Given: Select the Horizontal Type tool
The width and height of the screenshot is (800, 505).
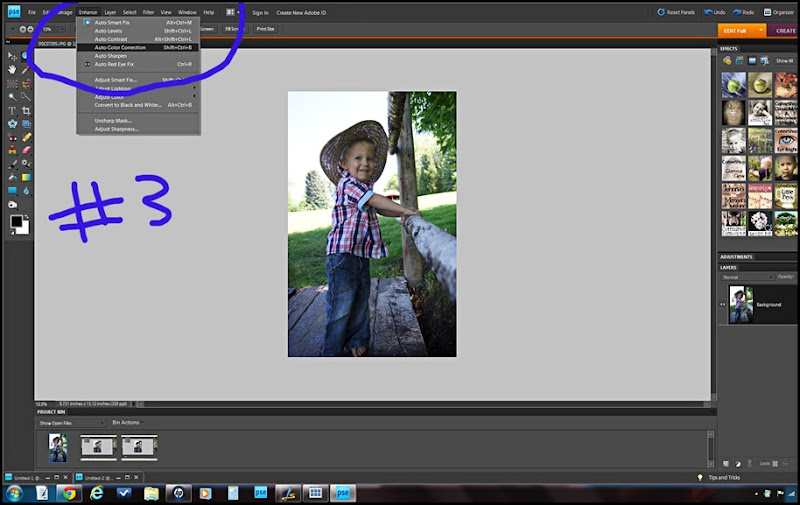Looking at the screenshot, I should tap(12, 110).
